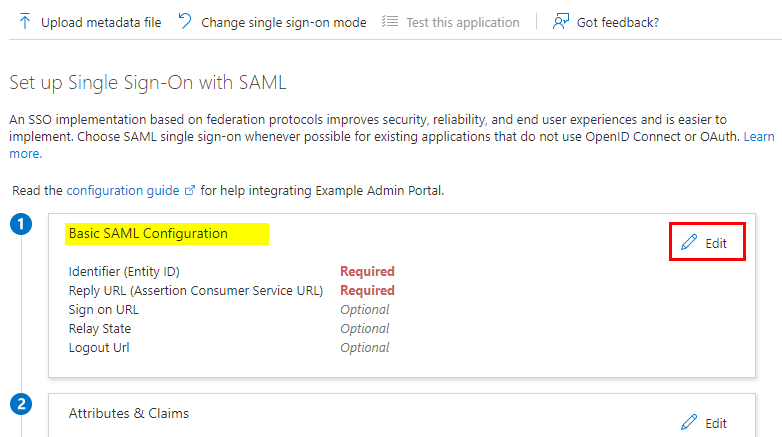
Task: Click the Basic SAML Configuration heading
Action: [148, 233]
